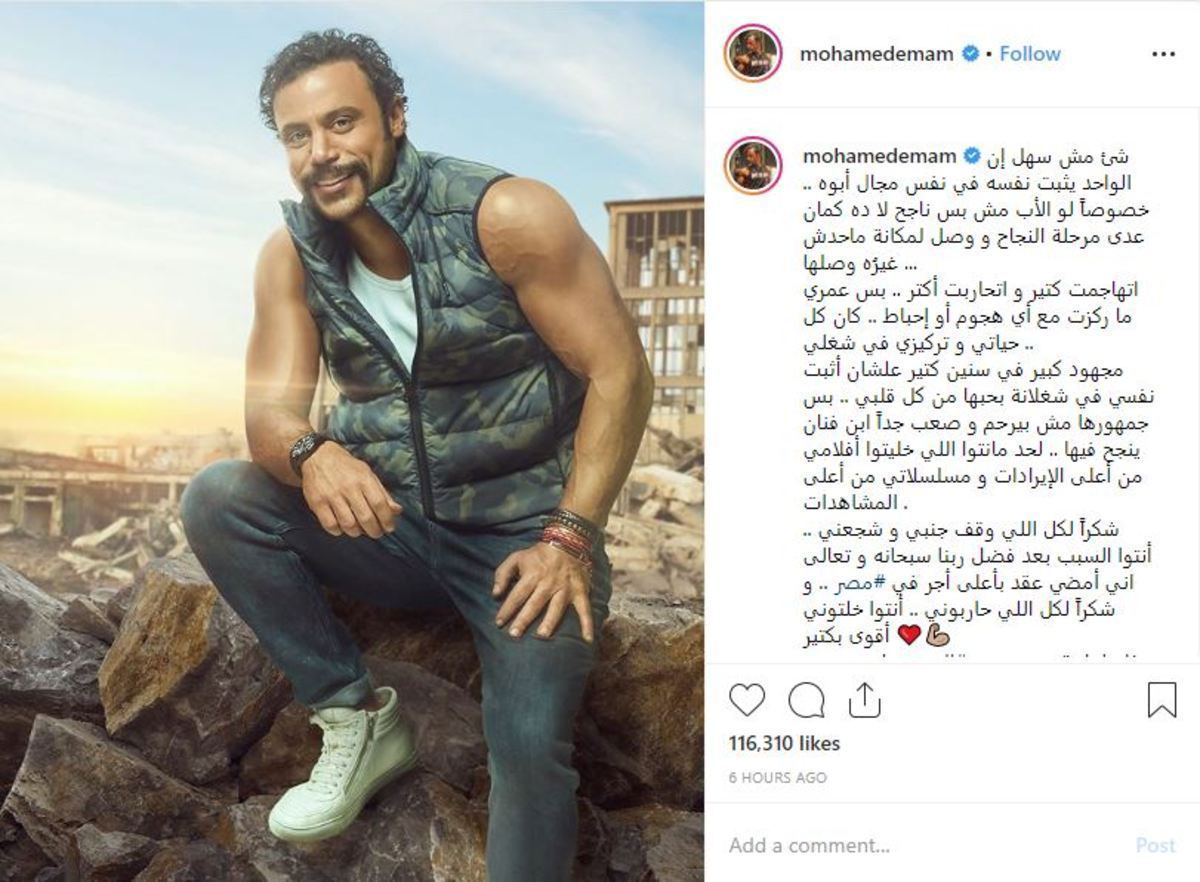Click the verified badge in header
Image resolution: width=1200 pixels, height=882 pixels.
[969, 54]
